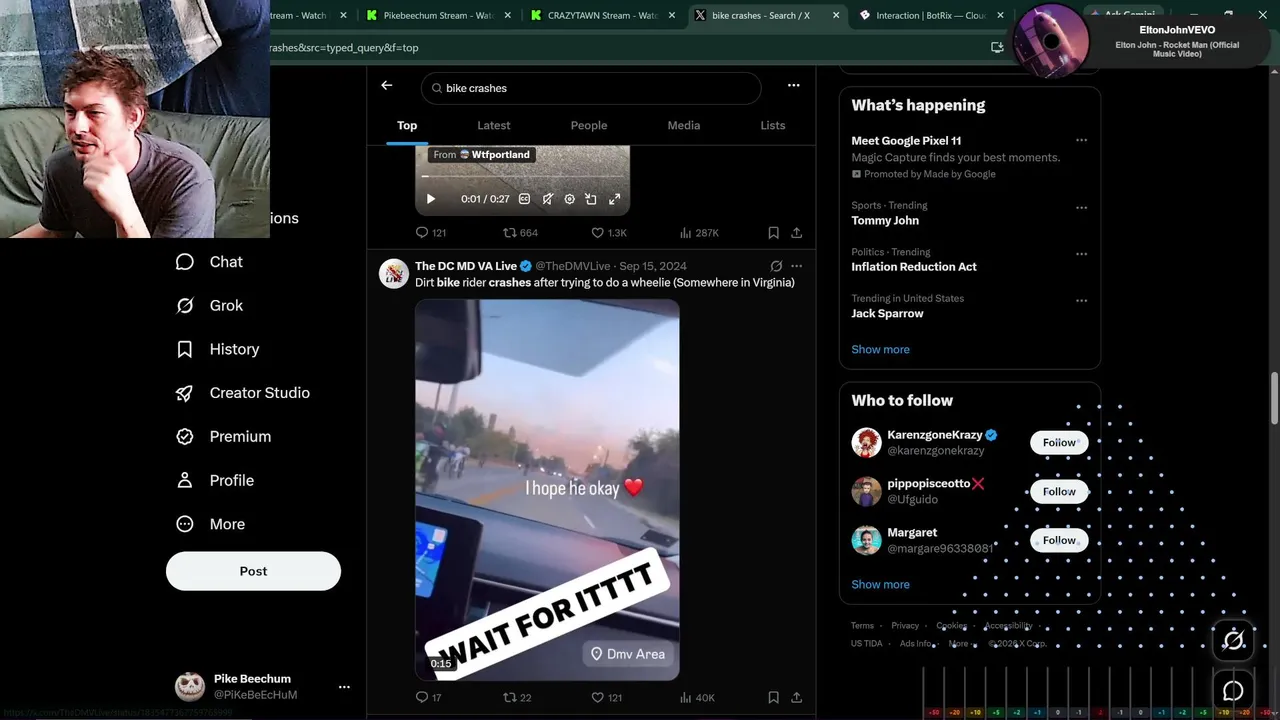Like the post with 1.3K likes
Image resolution: width=1280 pixels, height=720 pixels.
pos(609,233)
